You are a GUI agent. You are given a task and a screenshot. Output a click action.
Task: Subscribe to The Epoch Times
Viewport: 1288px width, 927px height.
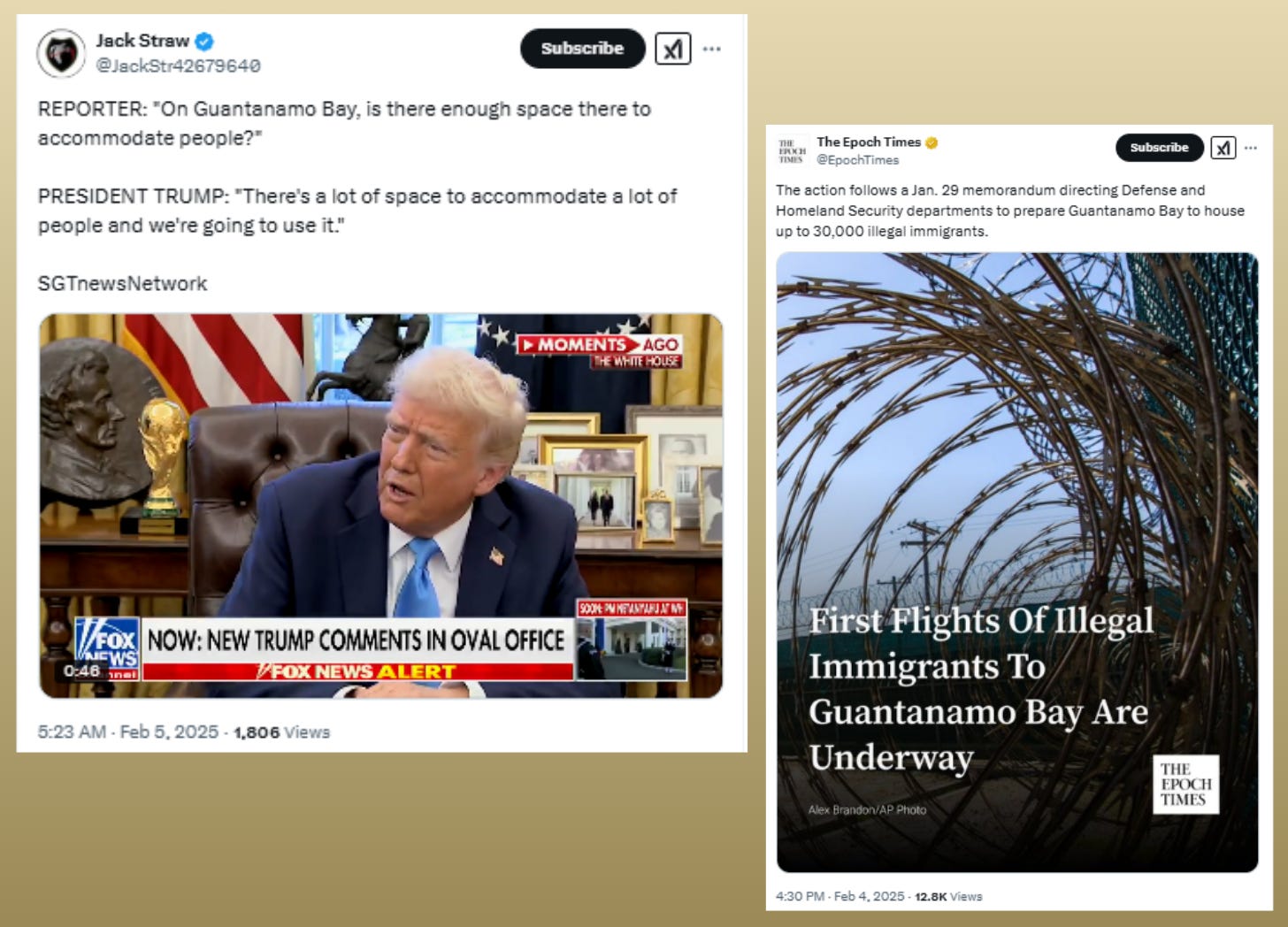1159,148
